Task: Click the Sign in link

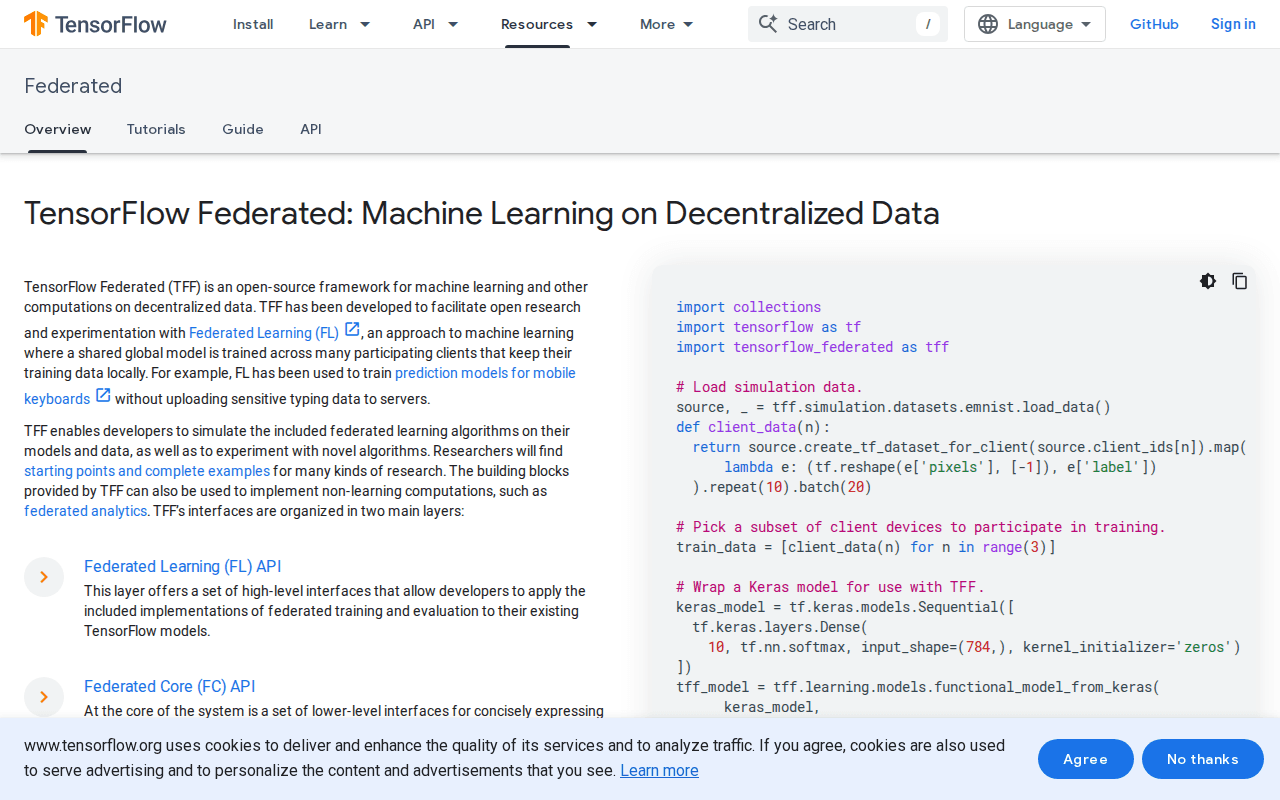Action: [x=1233, y=24]
